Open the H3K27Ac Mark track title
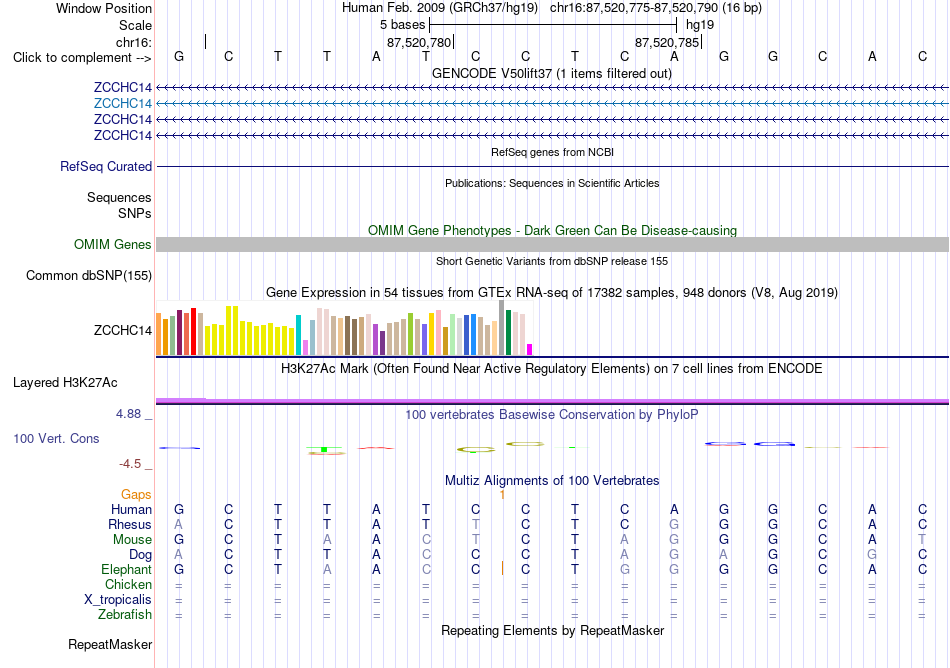 (552, 368)
